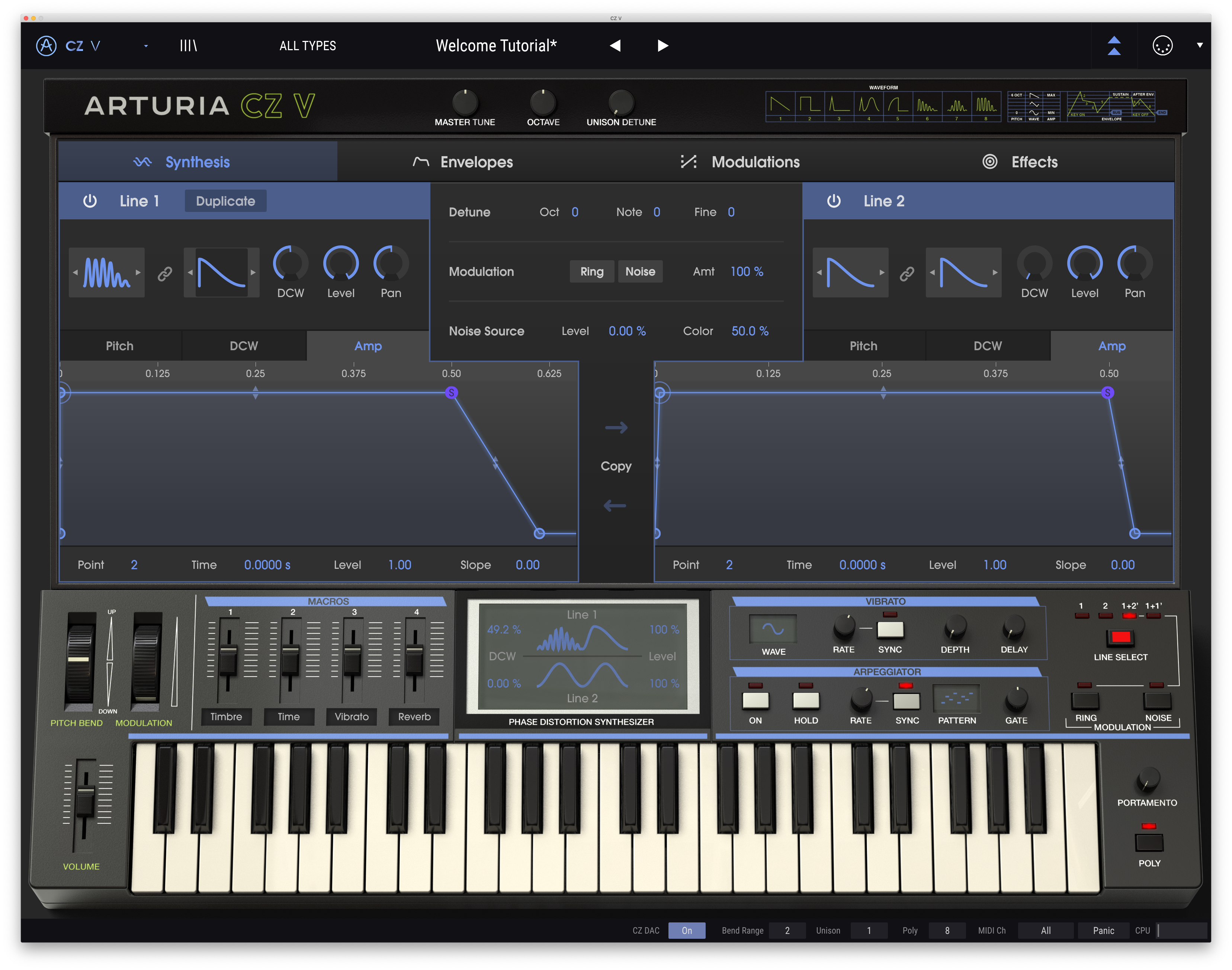Open Bend Range value dropdown

(x=787, y=930)
